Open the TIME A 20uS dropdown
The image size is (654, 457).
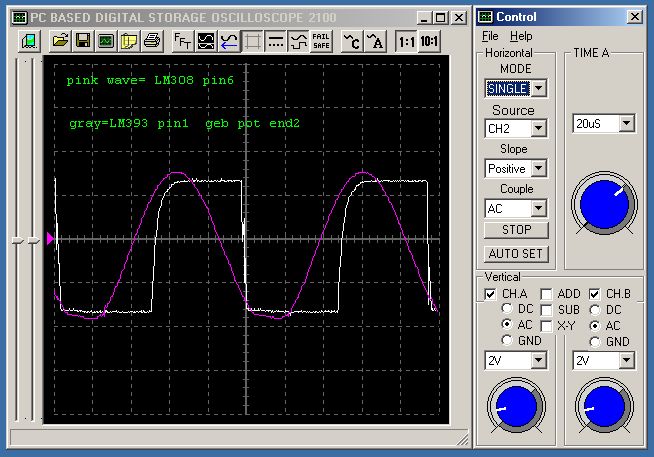coord(627,123)
